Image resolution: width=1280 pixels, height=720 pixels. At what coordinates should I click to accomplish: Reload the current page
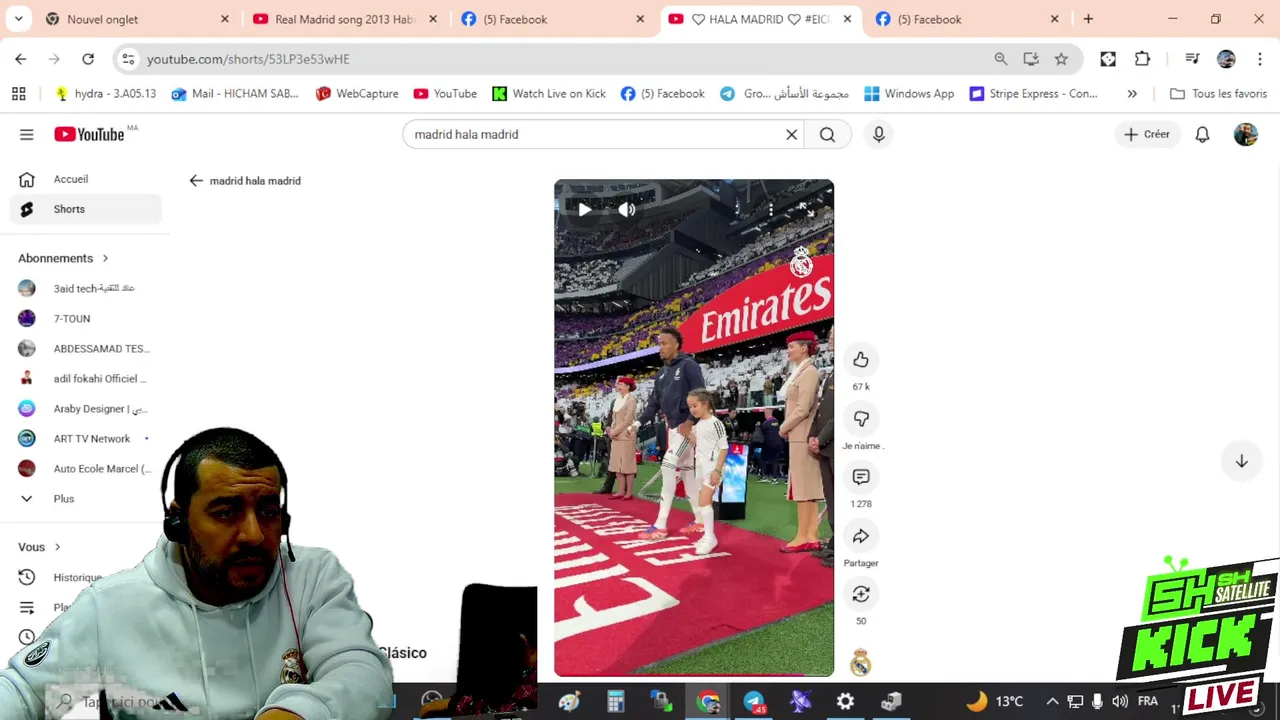[x=88, y=59]
